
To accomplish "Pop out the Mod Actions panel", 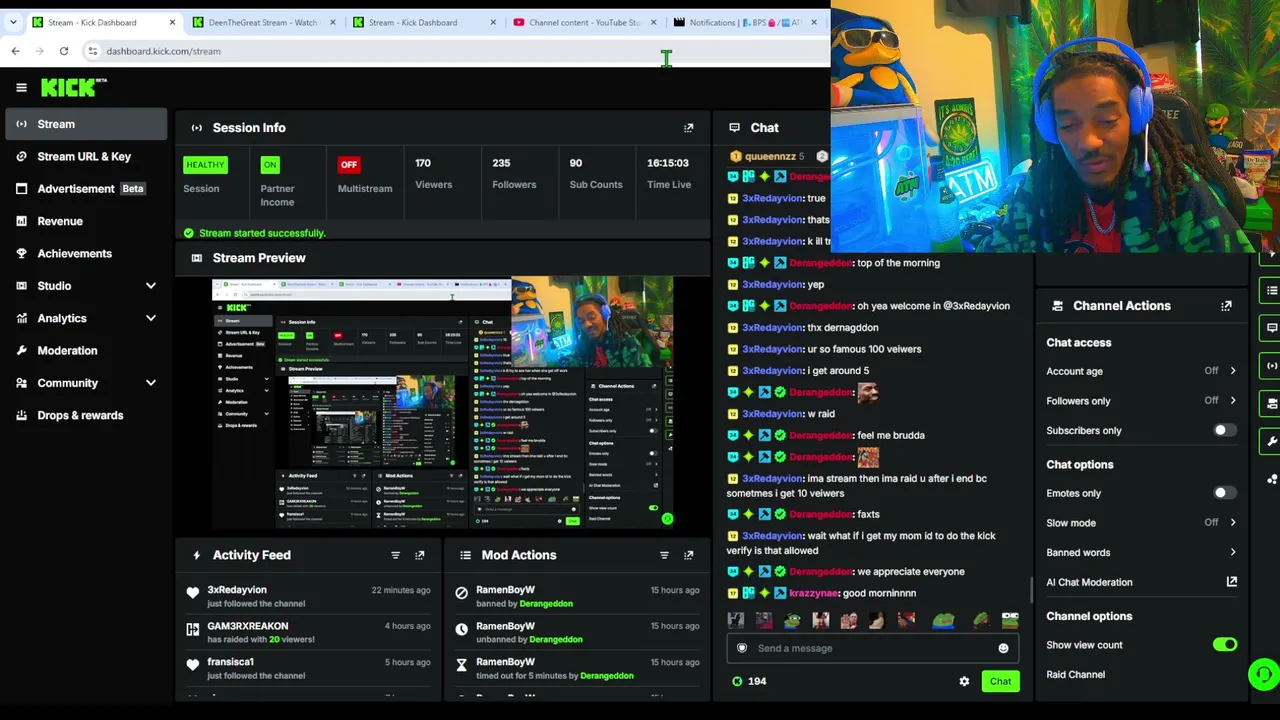I will point(688,555).
